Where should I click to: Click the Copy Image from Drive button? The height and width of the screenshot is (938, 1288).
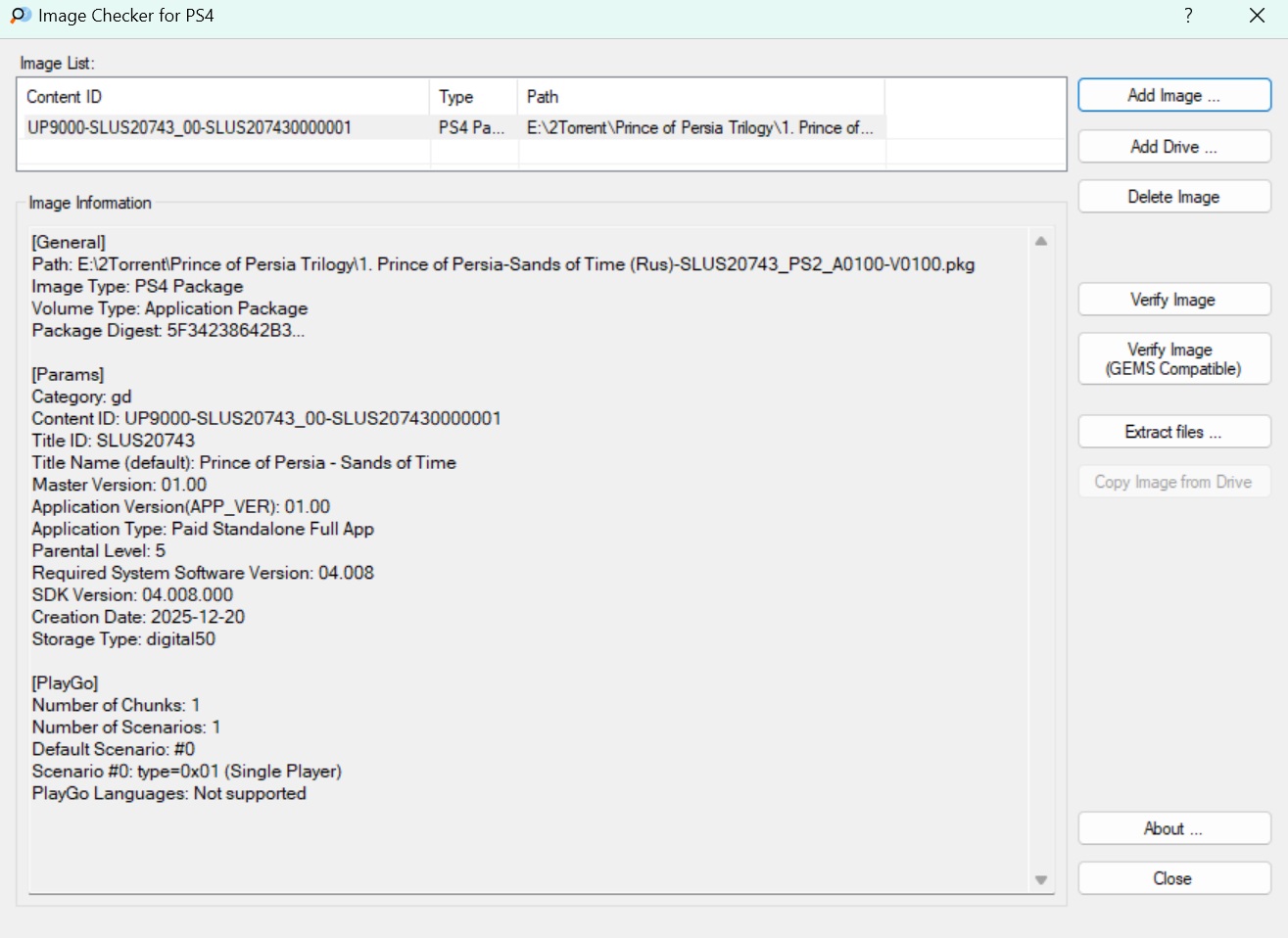(x=1173, y=482)
